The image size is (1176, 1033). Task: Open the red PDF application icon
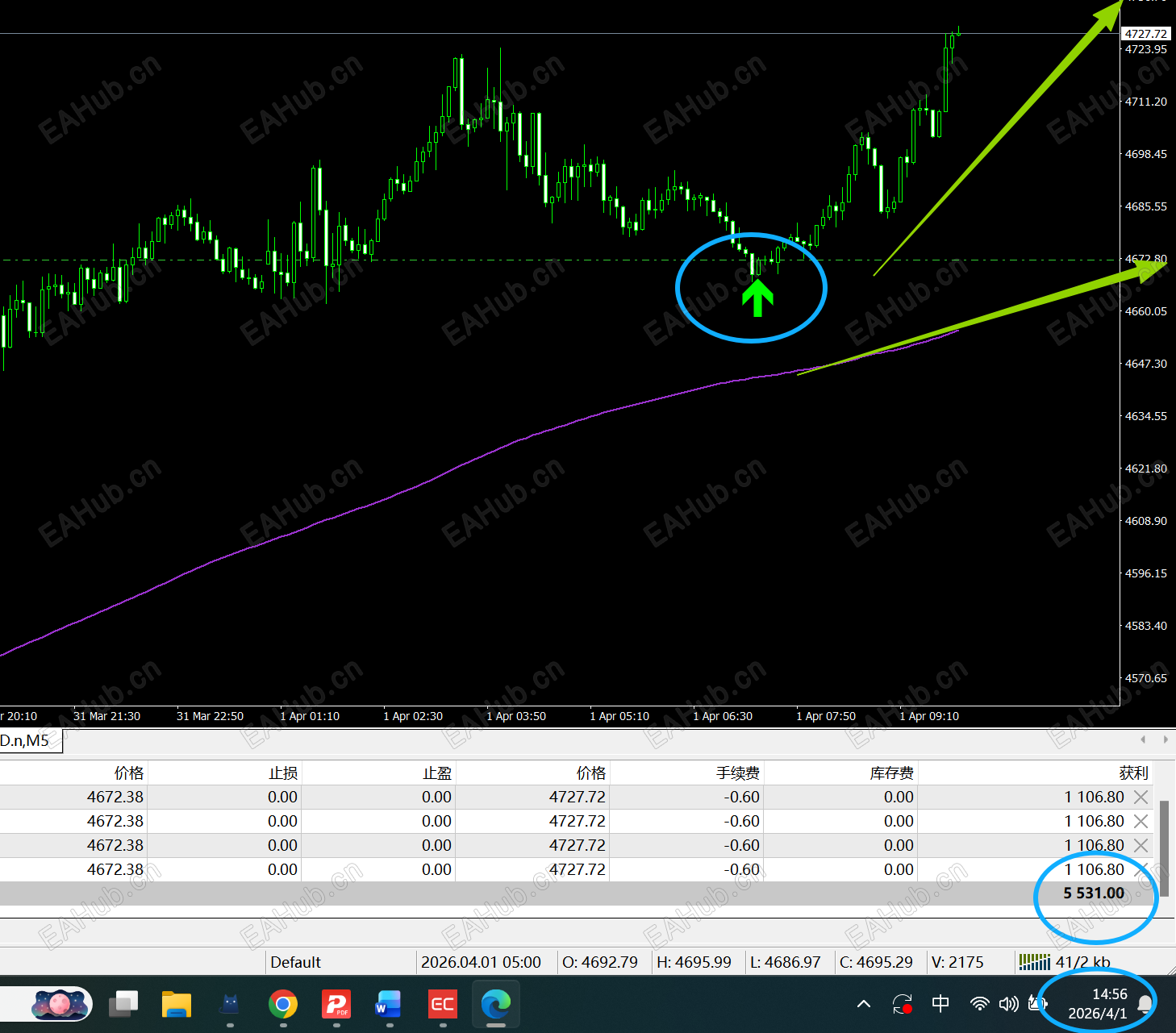[336, 1004]
